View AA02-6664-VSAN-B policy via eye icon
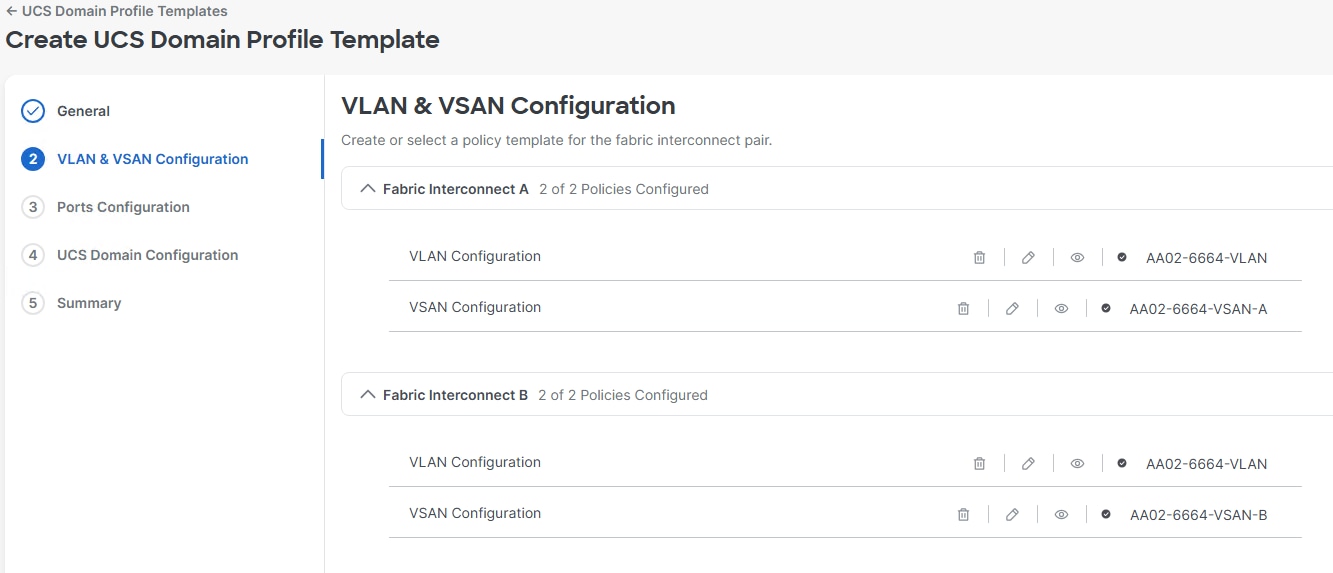Viewport: 1333px width, 573px height. (1061, 514)
